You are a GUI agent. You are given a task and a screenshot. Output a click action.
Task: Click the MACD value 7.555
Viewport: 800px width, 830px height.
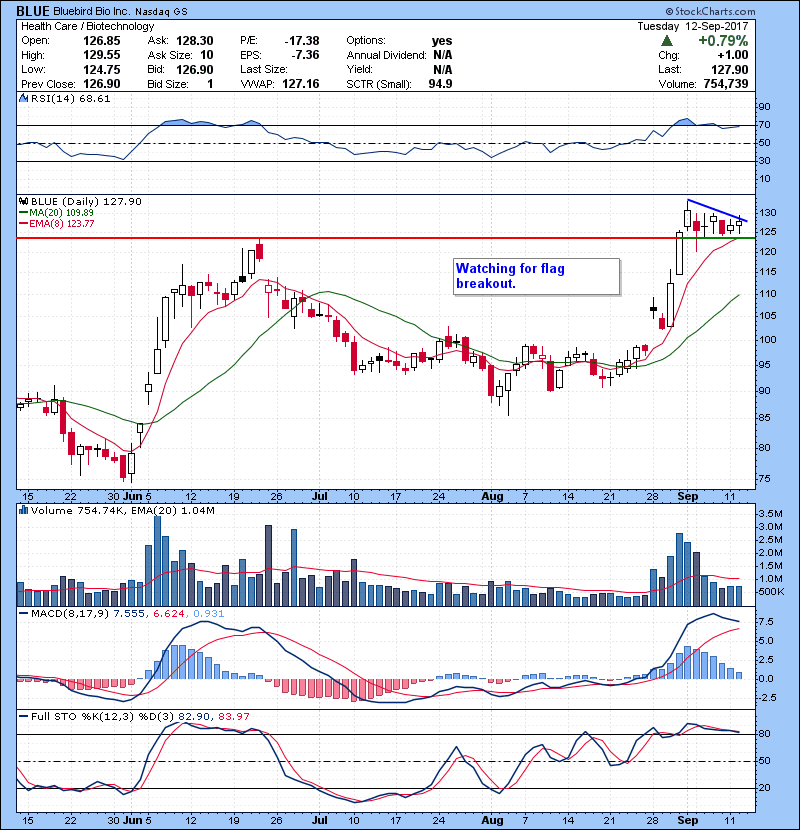coord(129,614)
